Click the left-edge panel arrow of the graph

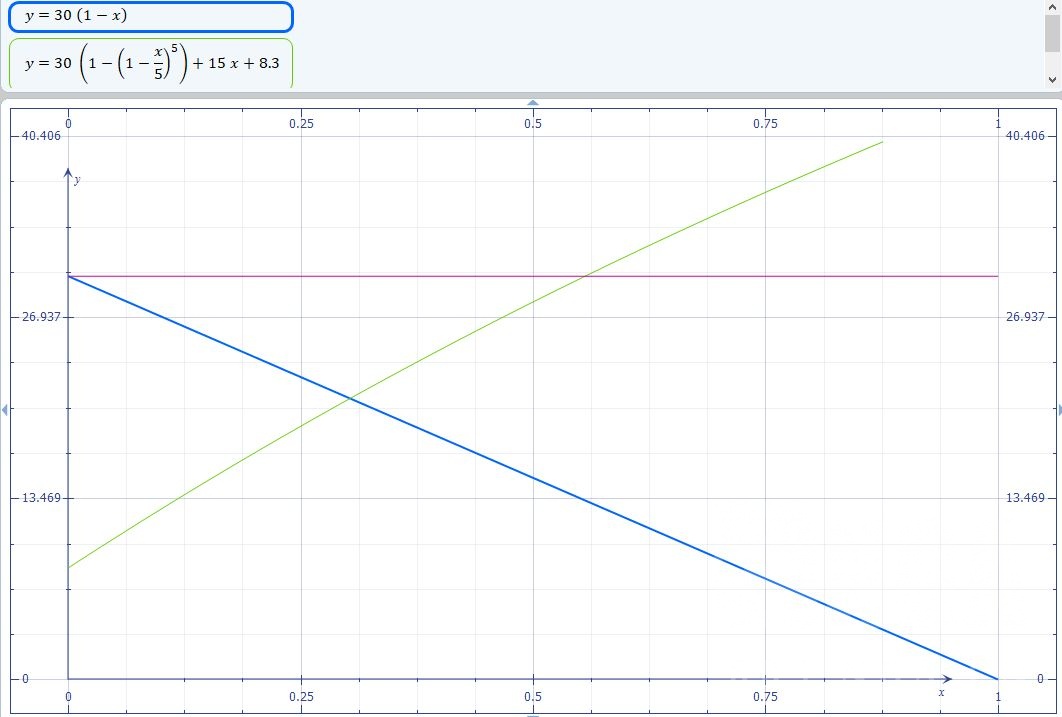click(5, 410)
